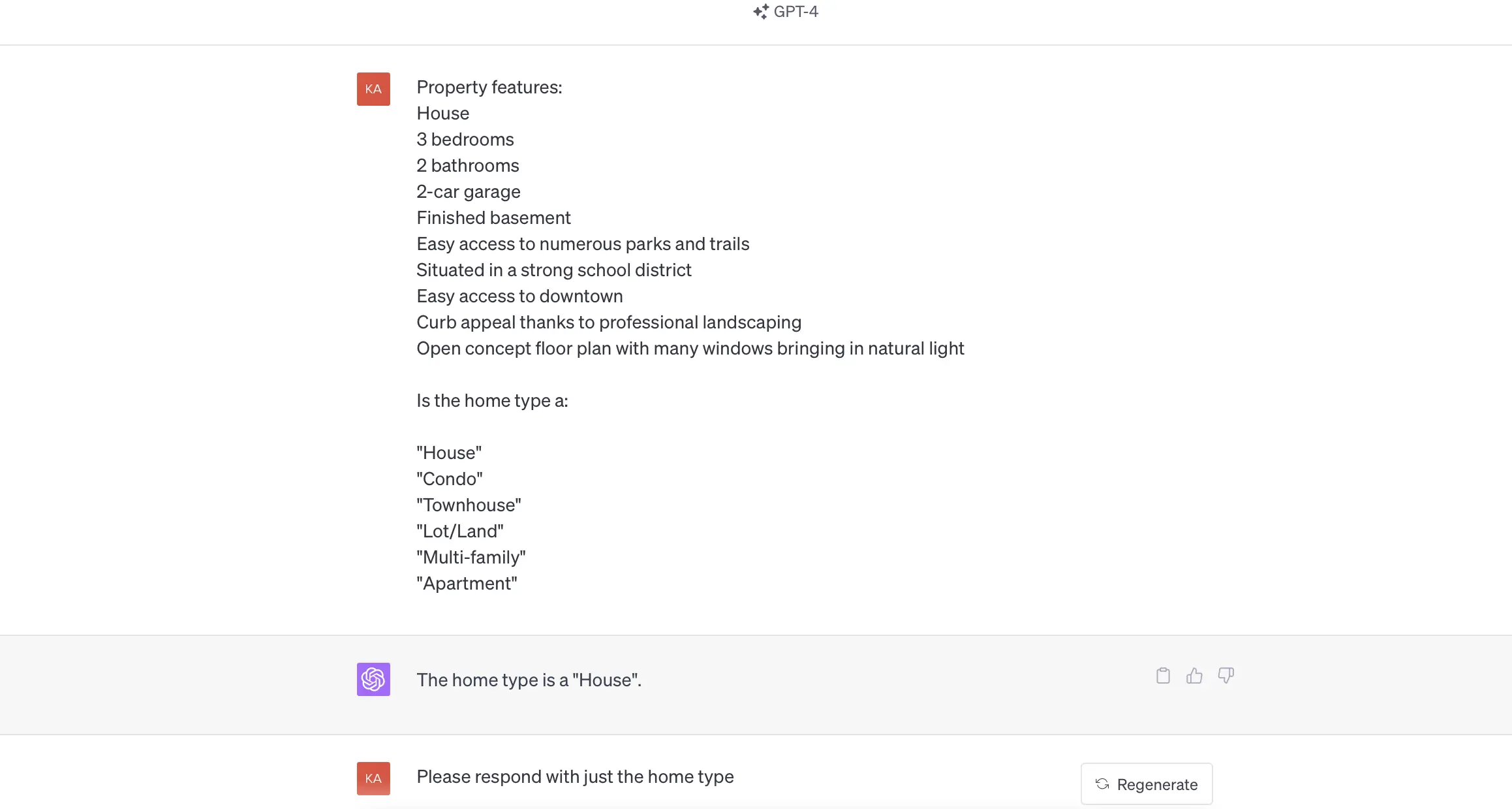
Task: Click the "Multi-family" option text
Action: click(x=471, y=558)
